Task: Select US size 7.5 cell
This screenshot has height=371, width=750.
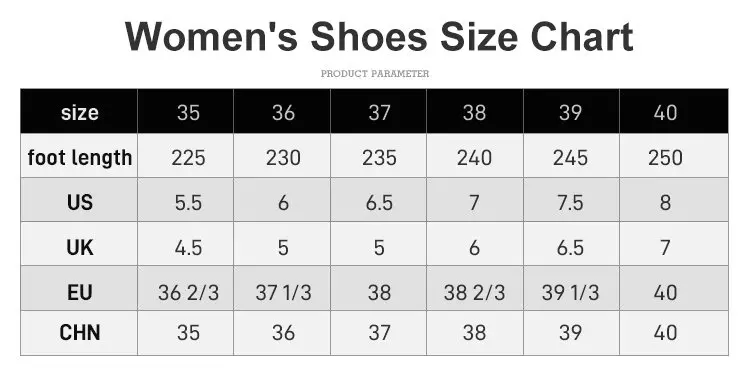Action: [x=572, y=200]
